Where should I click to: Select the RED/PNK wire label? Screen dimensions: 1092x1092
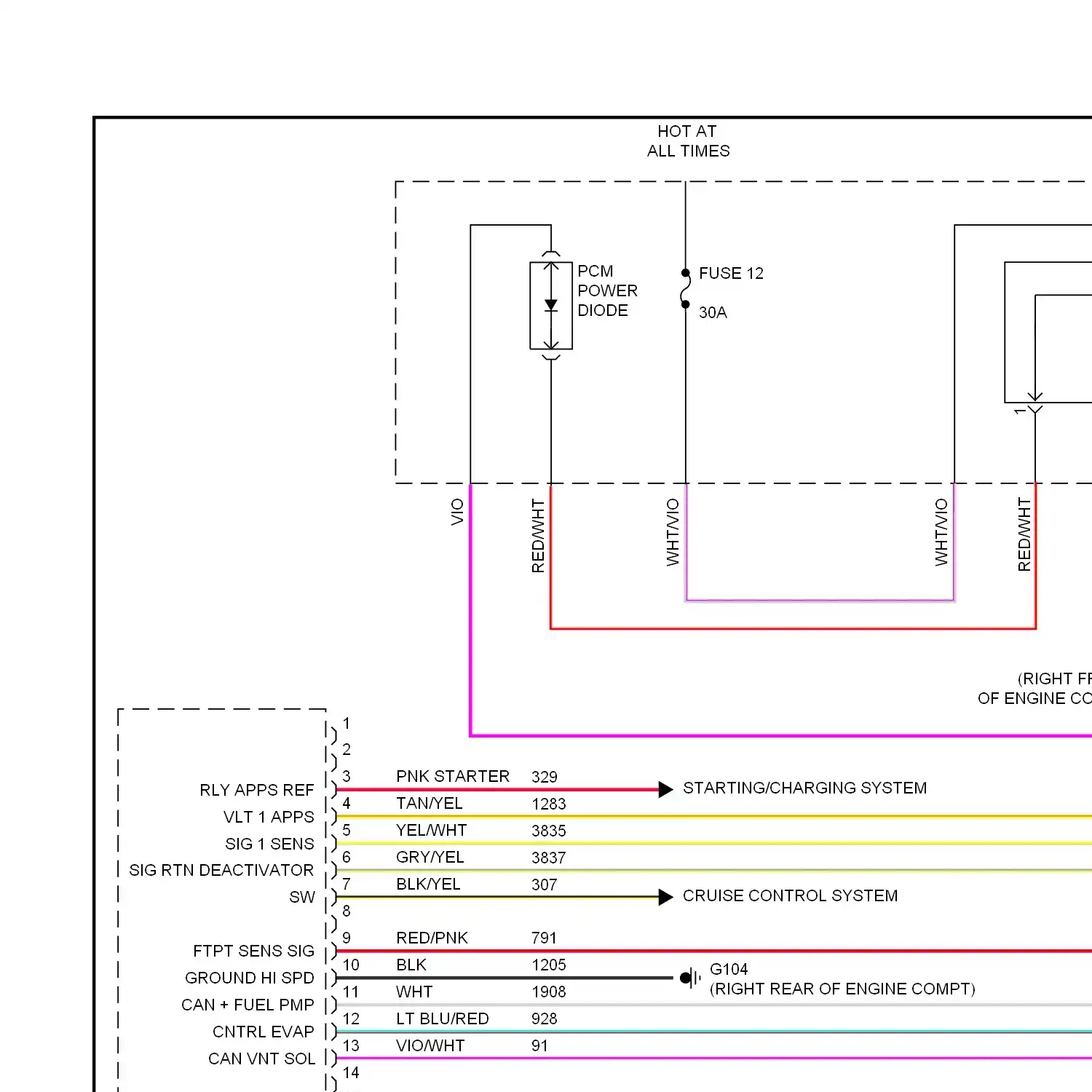(x=432, y=938)
